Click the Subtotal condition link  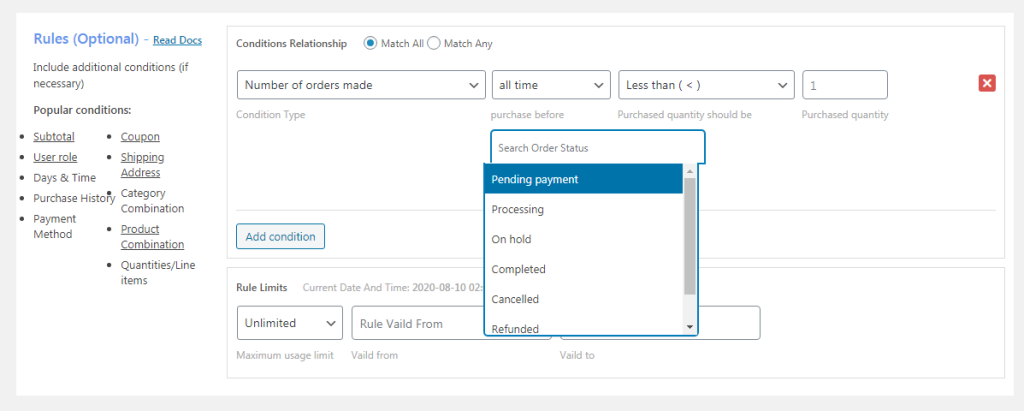click(54, 137)
